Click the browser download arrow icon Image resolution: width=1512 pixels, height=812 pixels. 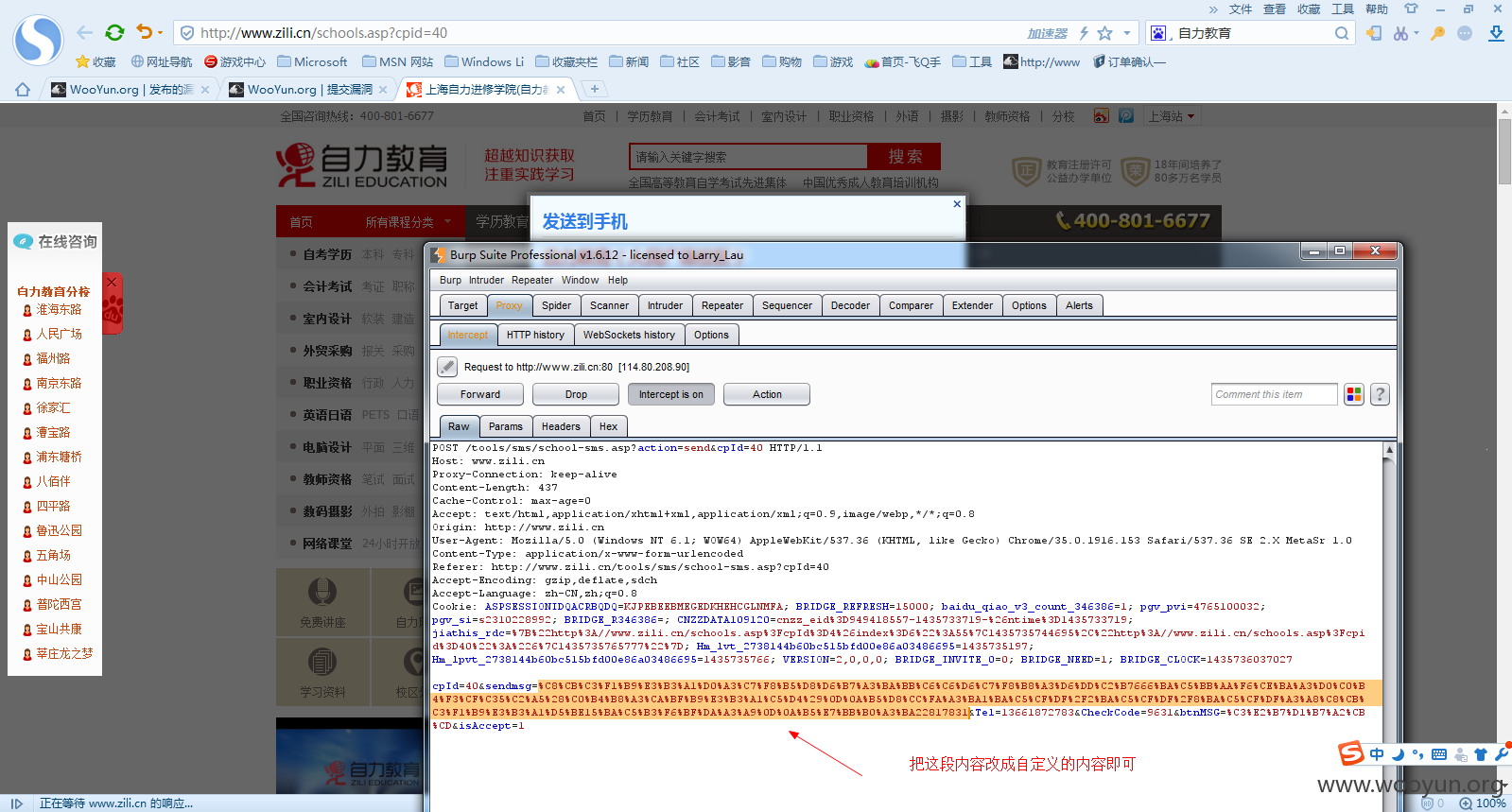(1496, 33)
